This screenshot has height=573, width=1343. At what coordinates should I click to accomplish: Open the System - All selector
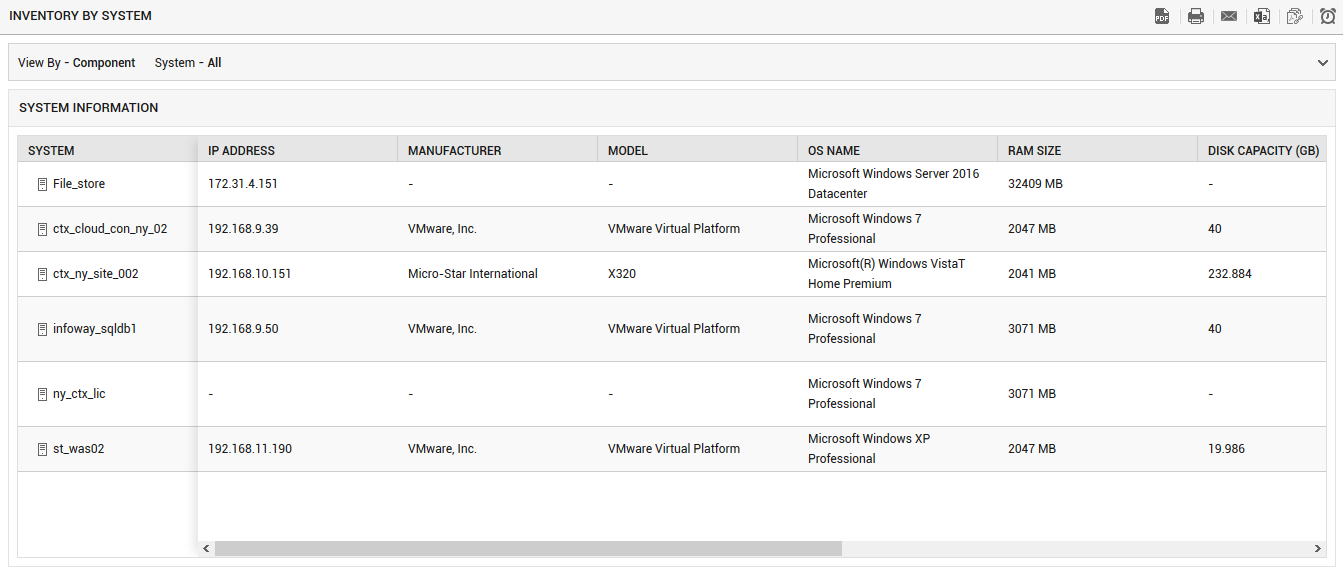tap(188, 63)
